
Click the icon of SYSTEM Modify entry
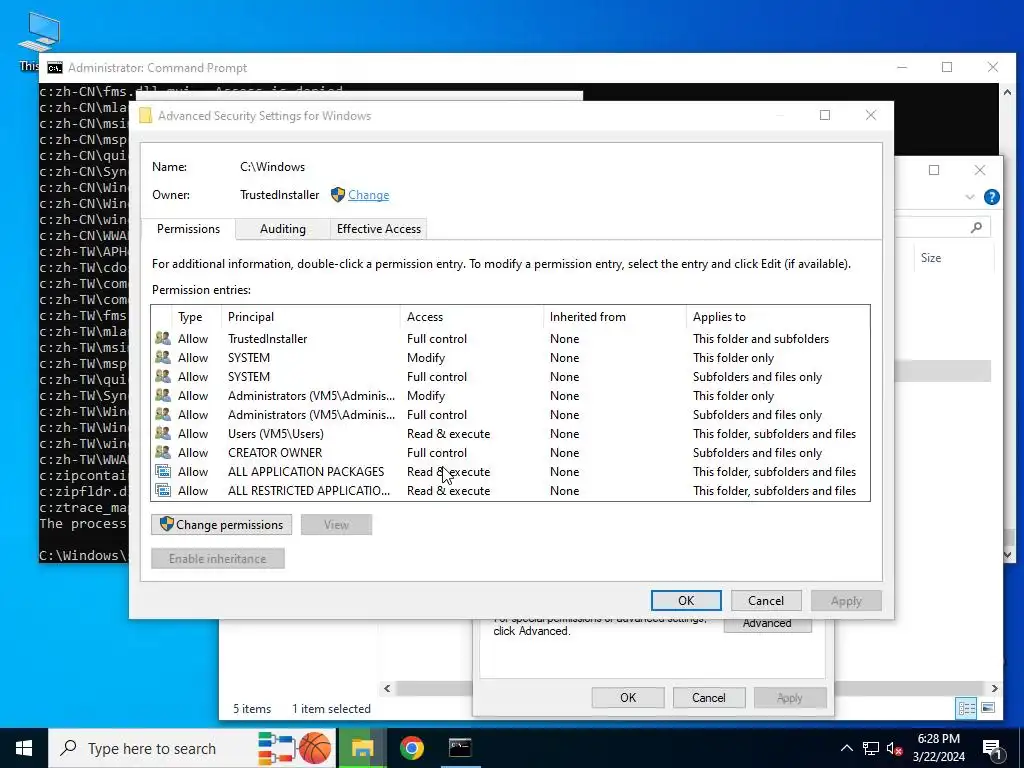pyautogui.click(x=163, y=357)
